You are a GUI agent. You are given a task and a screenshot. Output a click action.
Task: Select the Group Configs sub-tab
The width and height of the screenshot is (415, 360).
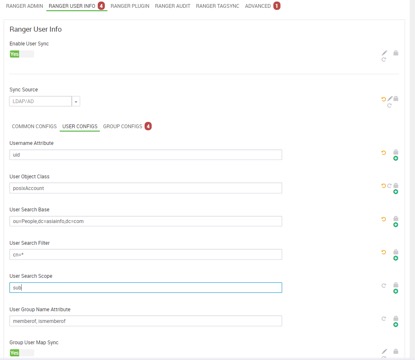[x=122, y=126]
